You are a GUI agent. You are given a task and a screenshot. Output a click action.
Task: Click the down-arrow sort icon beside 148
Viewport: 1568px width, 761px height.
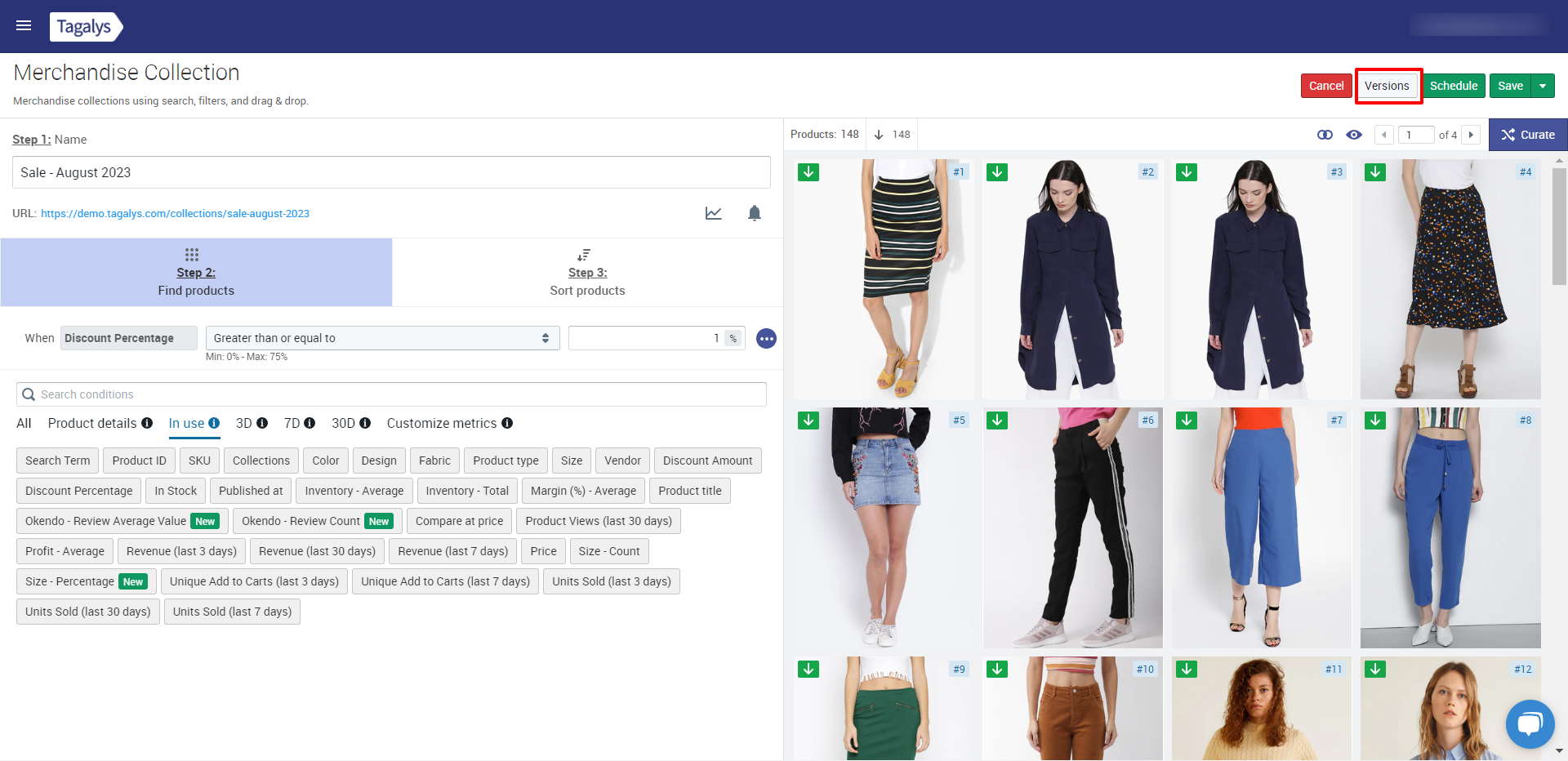click(879, 135)
